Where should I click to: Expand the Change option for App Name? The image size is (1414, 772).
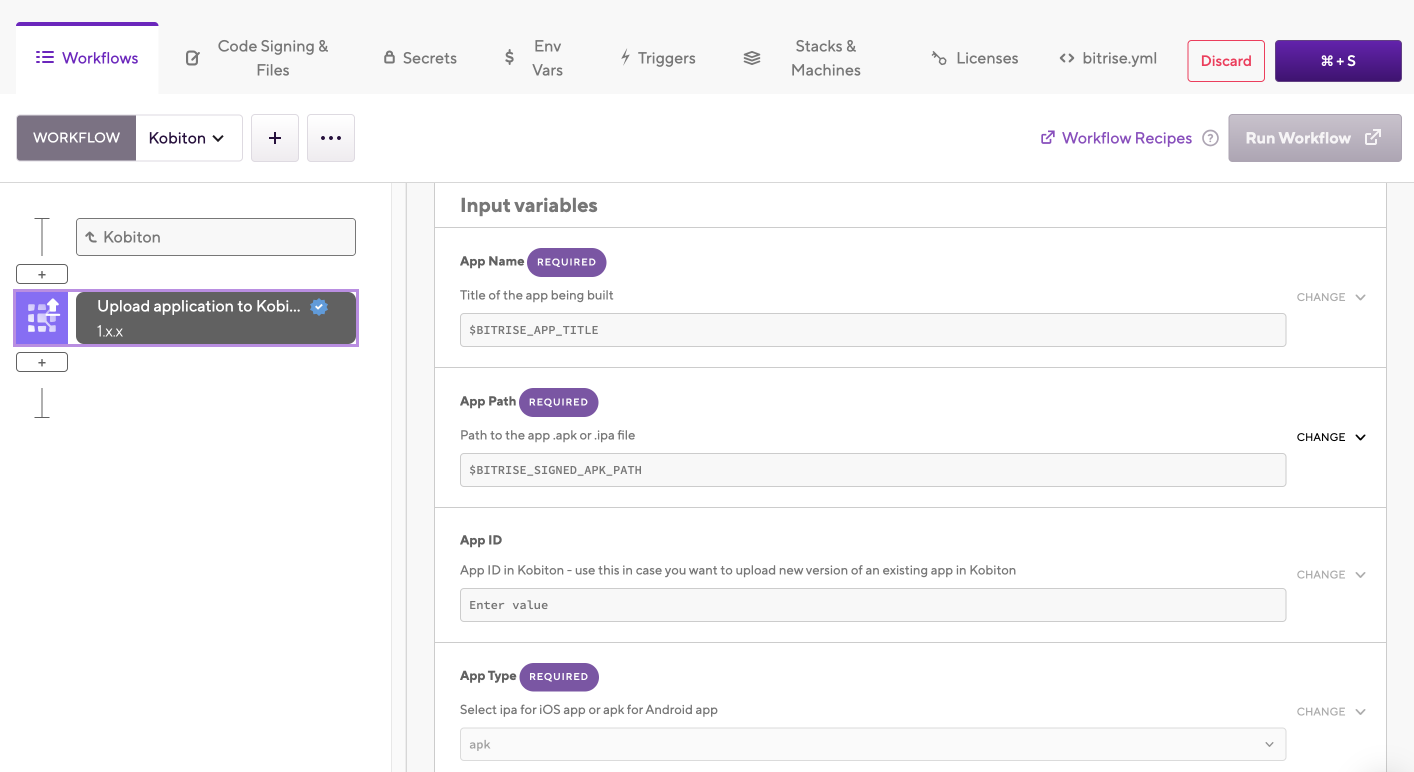pos(1331,297)
